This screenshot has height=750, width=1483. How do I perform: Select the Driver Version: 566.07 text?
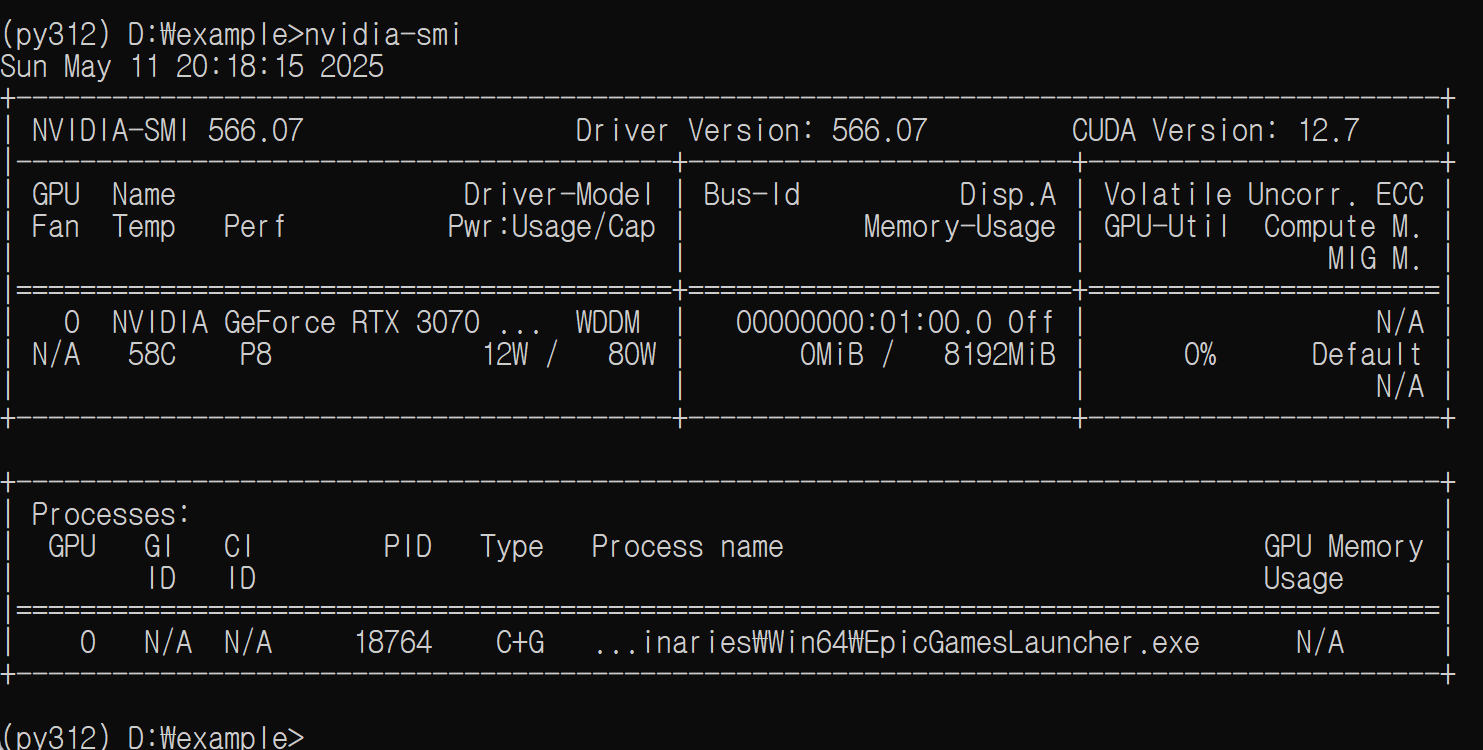coord(751,131)
